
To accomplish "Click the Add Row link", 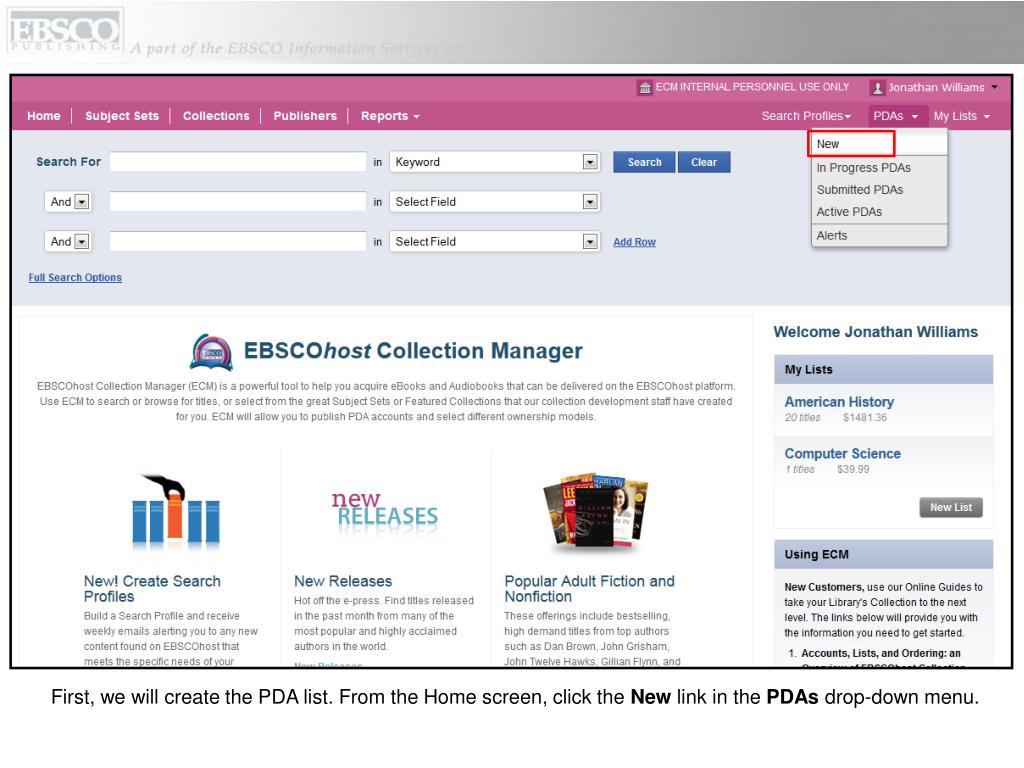I will (634, 242).
